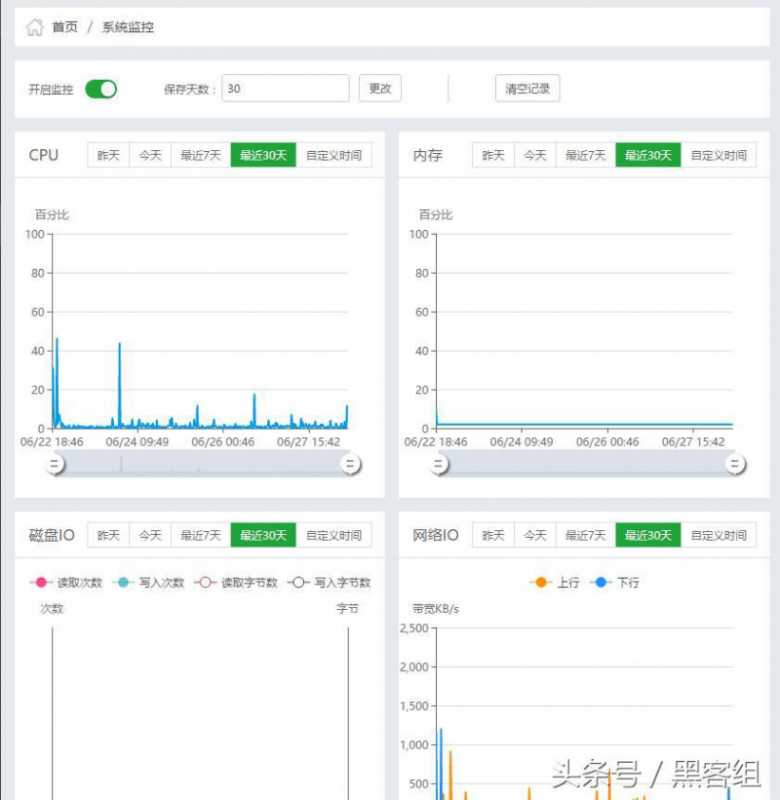Open 自定义时间 in 内存 panel
The width and height of the screenshot is (780, 800).
719,155
